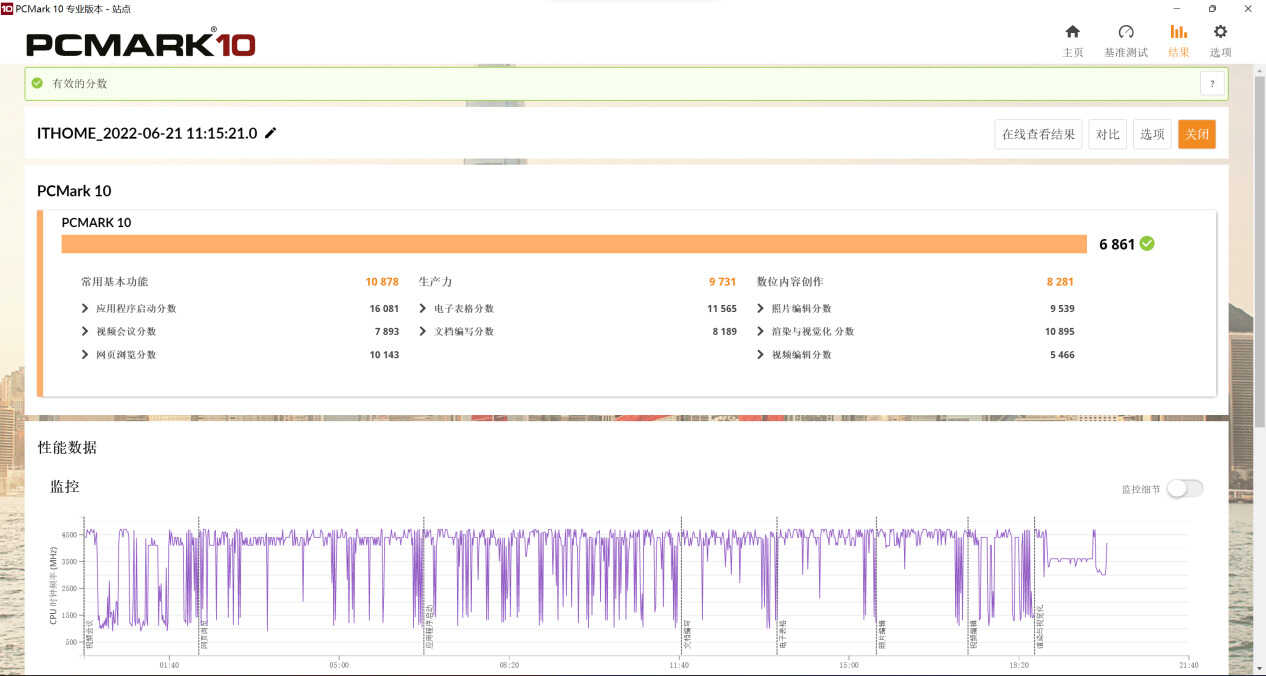This screenshot has width=1266, height=676.
Task: Click the 11 565 spreadsheet value
Action: [x=722, y=309]
